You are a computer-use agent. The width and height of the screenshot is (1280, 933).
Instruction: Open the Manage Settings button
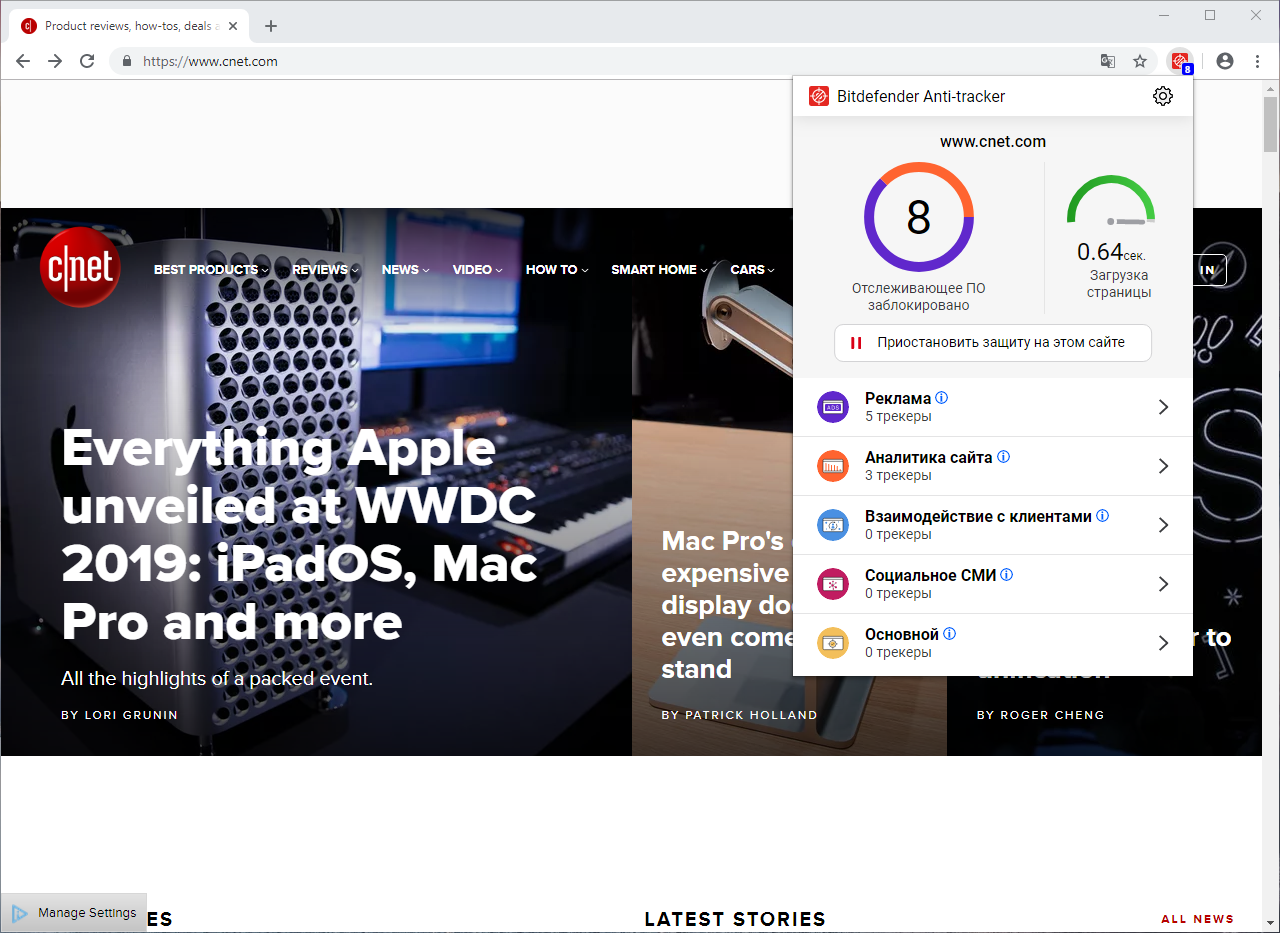pyautogui.click(x=74, y=912)
